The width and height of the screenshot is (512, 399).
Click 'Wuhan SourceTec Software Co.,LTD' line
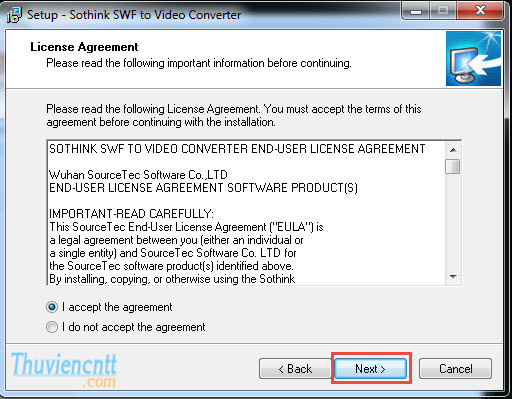point(138,175)
